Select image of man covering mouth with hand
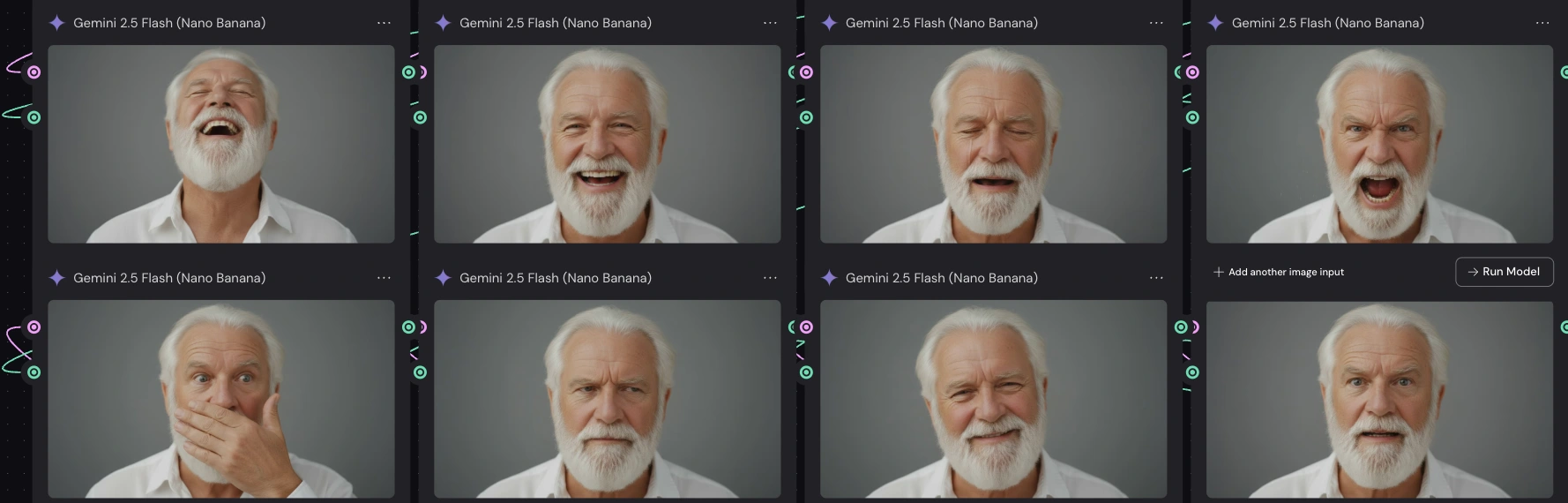 pos(221,399)
